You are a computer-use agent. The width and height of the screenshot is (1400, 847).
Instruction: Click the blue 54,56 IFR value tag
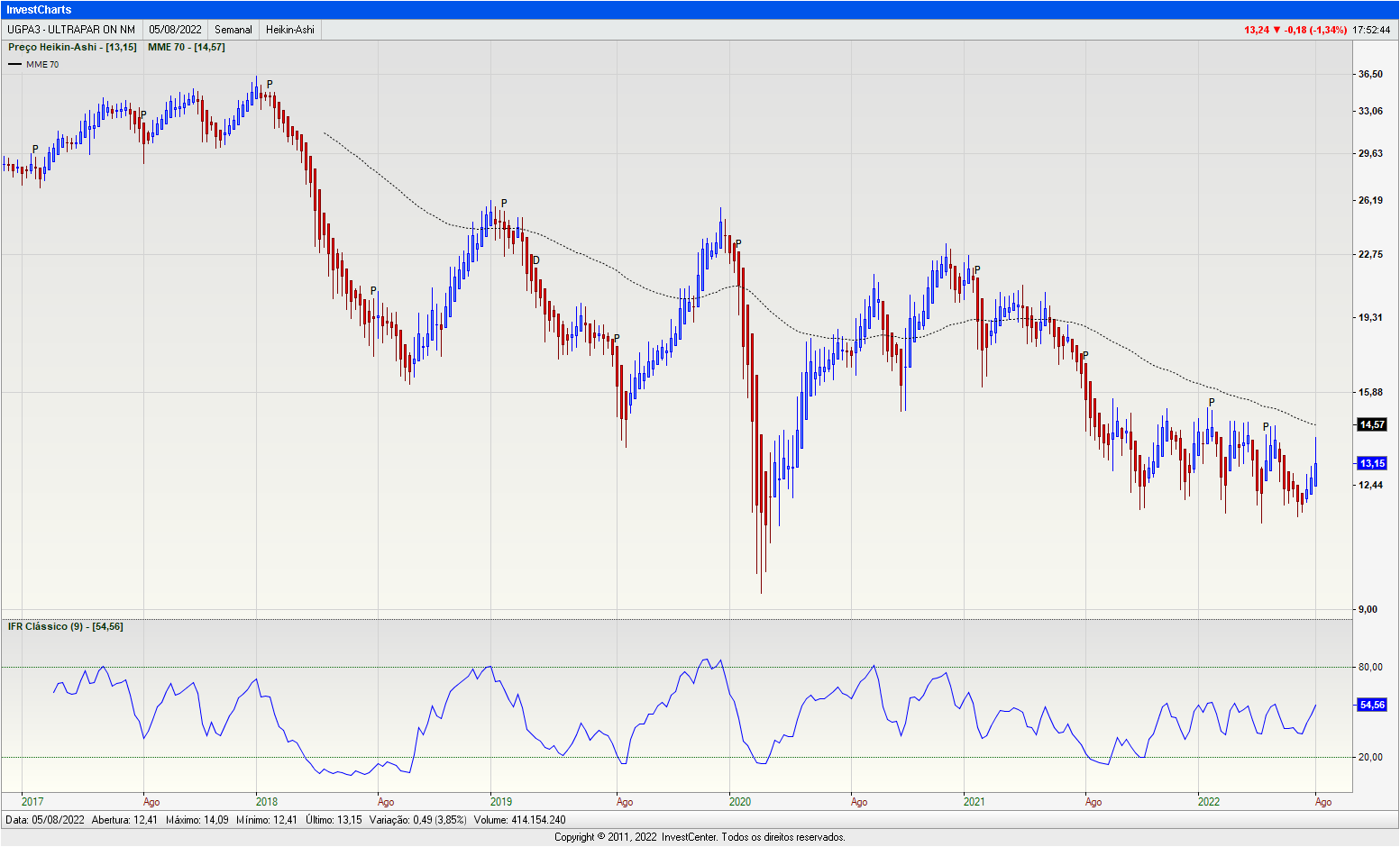click(1371, 705)
